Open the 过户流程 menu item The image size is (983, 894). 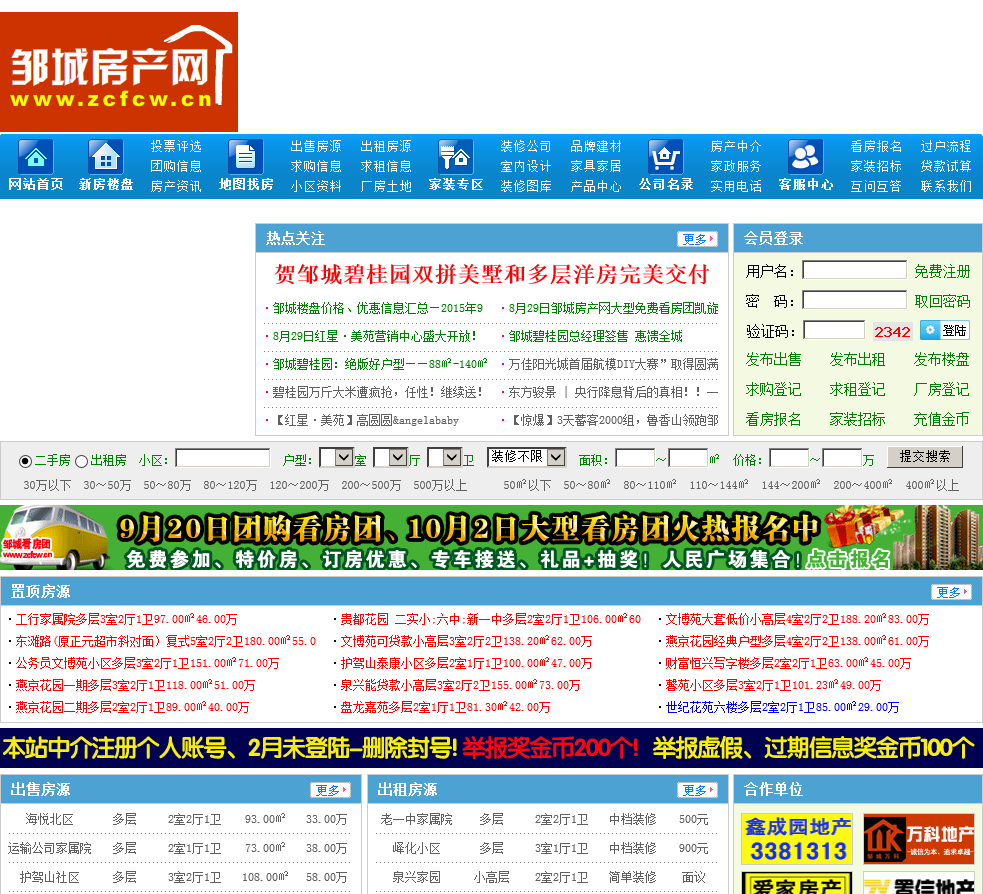pyautogui.click(x=945, y=147)
